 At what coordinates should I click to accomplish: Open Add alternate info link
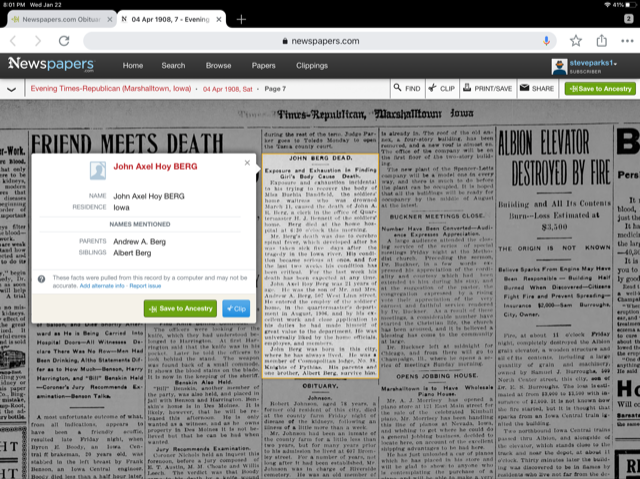click(x=102, y=286)
